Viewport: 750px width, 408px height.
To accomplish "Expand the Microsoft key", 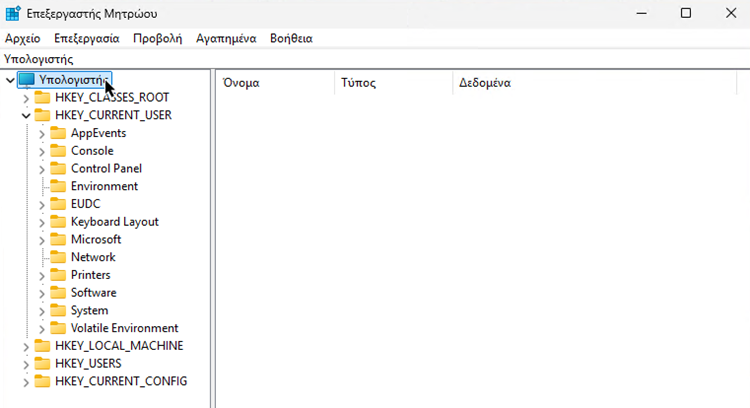I will (x=42, y=240).
